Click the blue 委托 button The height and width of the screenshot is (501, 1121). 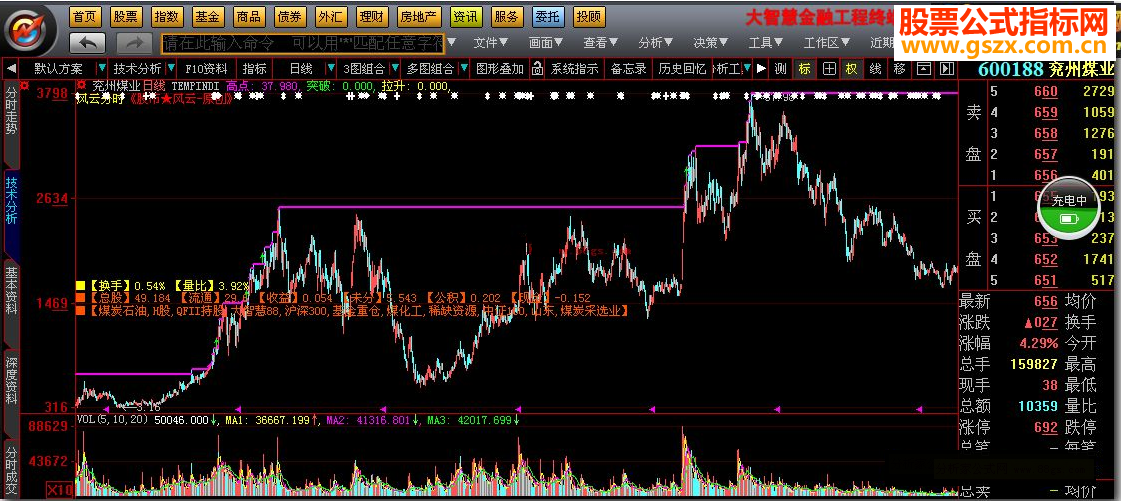coord(548,16)
